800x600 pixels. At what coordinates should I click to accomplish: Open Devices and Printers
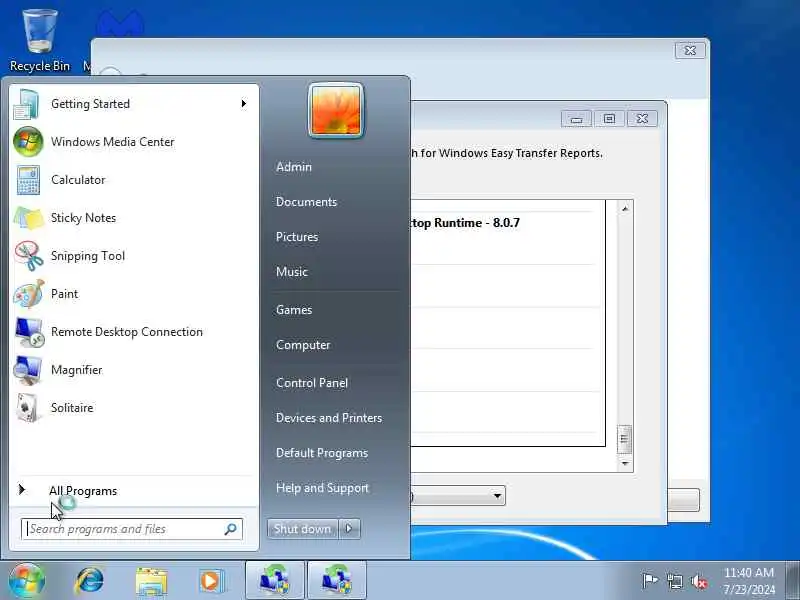coord(329,418)
